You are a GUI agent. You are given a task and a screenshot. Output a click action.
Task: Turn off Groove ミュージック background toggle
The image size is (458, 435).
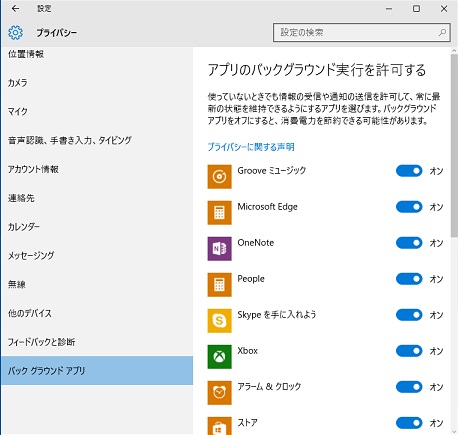pos(409,171)
